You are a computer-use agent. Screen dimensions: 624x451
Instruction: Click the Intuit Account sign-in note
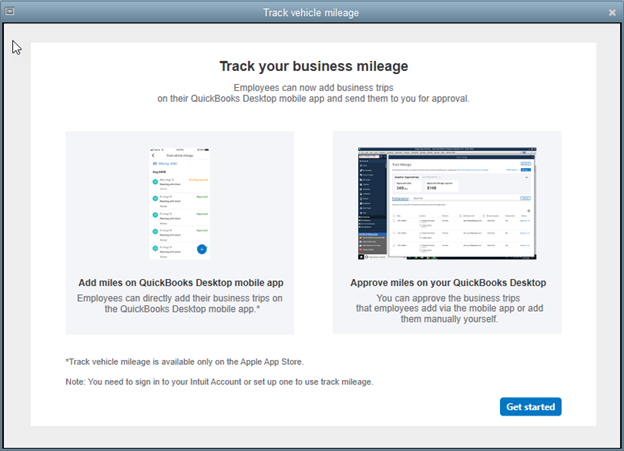pos(219,382)
